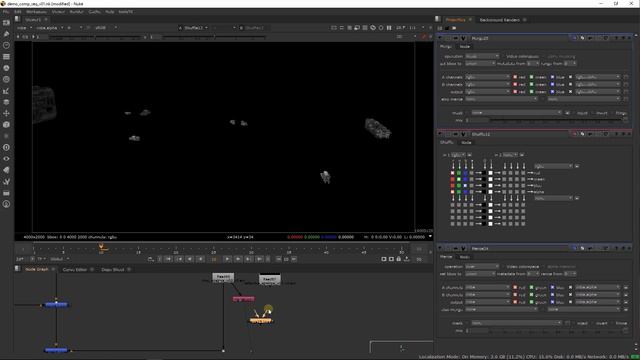This screenshot has height=360, width=640.
Task: Select the pink node in Node Graph
Action: (x=244, y=299)
